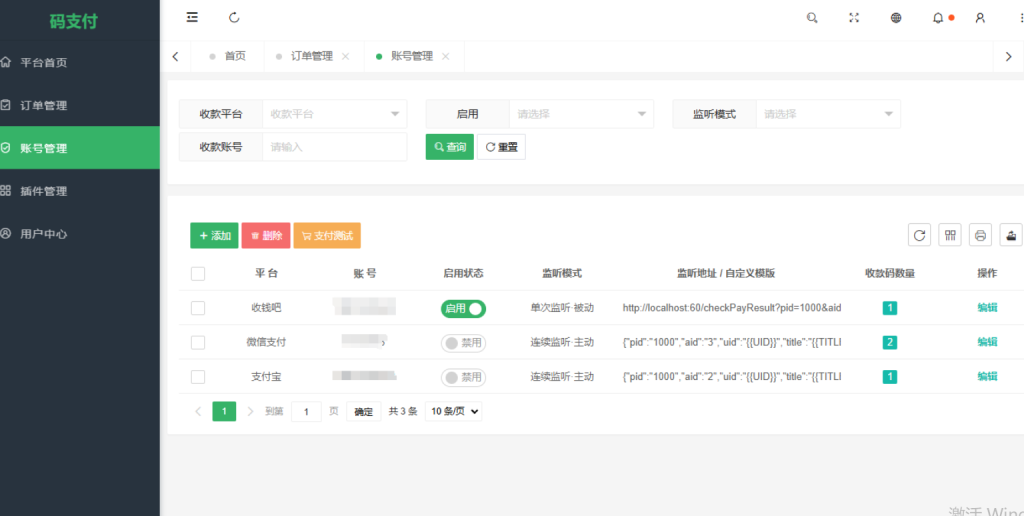Screen dimensions: 1024x516
Task: Click the print icon in table toolbar
Action: pos(981,235)
